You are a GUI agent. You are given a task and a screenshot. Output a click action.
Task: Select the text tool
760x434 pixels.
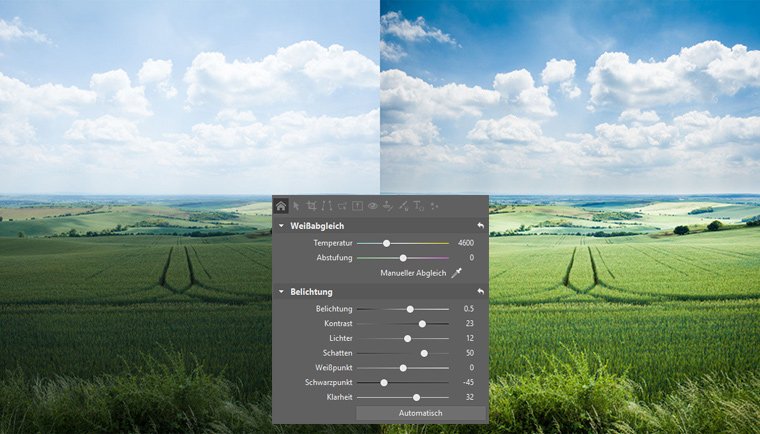point(419,206)
